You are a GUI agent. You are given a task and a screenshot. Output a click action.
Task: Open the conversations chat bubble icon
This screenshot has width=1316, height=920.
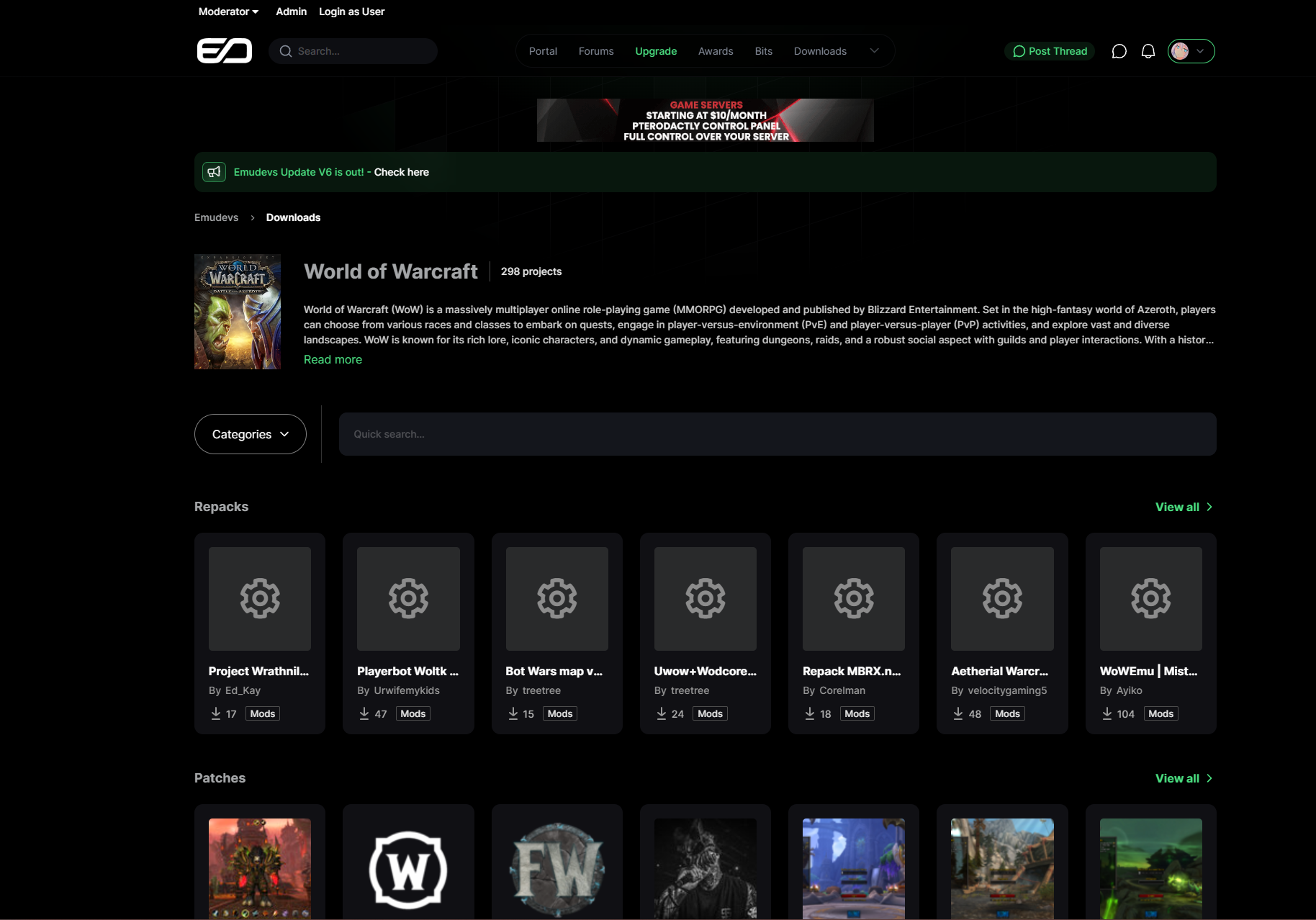point(1119,51)
